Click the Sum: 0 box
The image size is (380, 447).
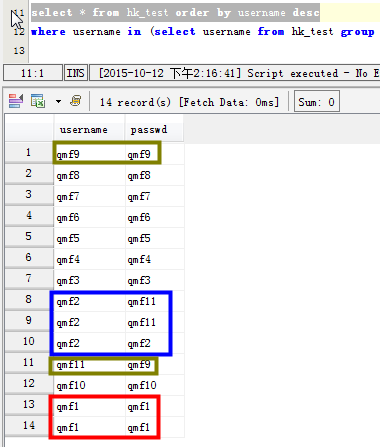pyautogui.click(x=317, y=101)
